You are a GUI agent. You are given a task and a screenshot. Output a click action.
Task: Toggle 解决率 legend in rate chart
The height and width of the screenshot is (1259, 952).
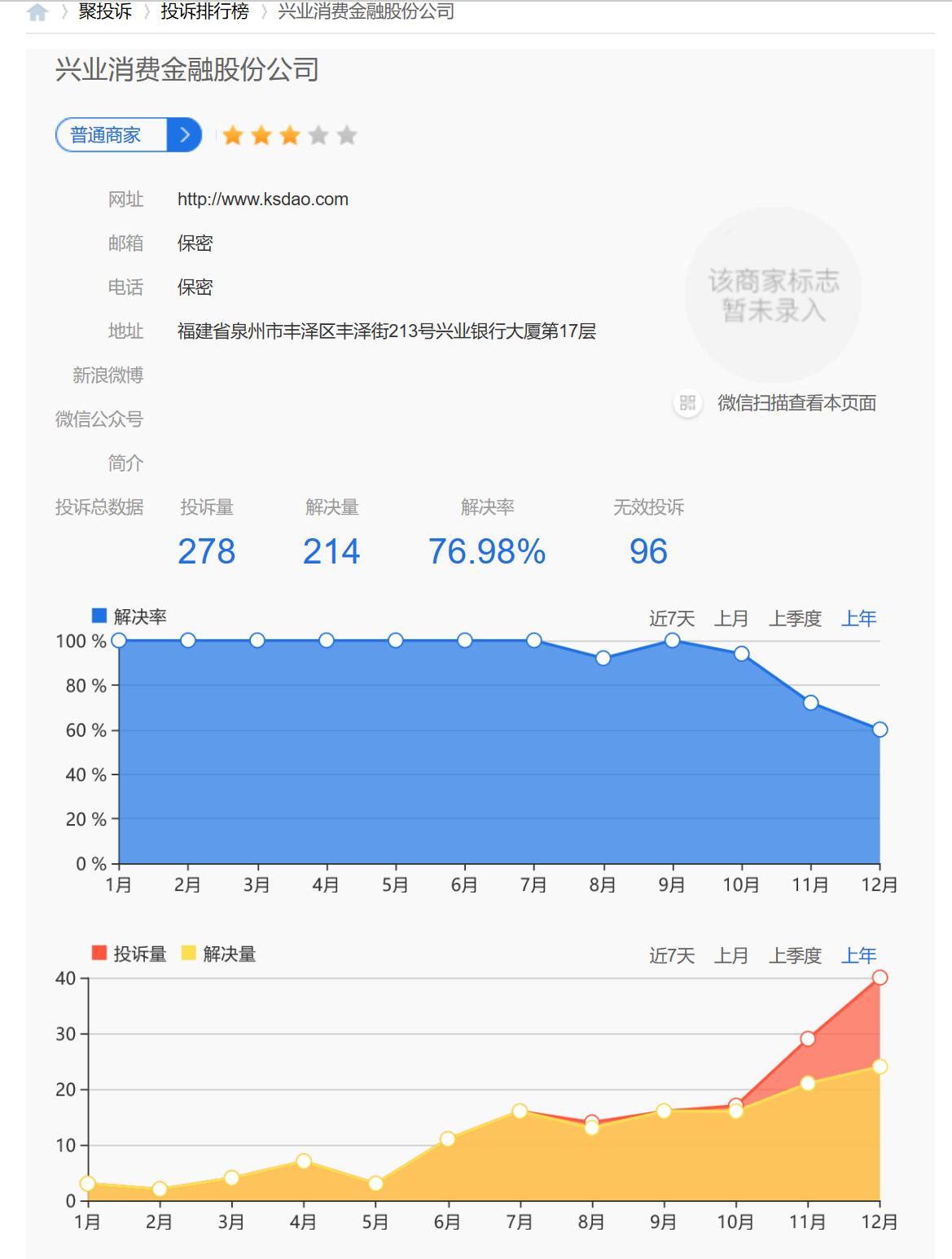[129, 616]
